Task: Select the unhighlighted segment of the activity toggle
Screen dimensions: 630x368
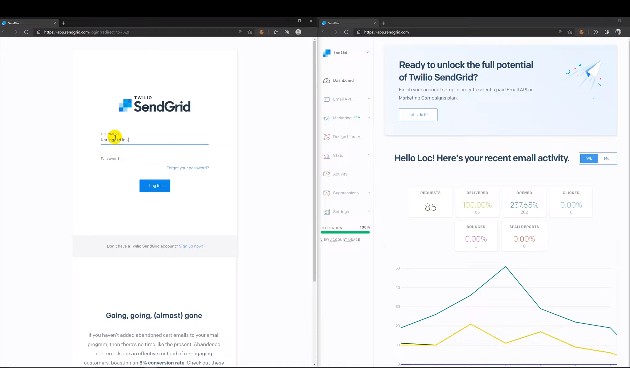Action: (x=607, y=158)
